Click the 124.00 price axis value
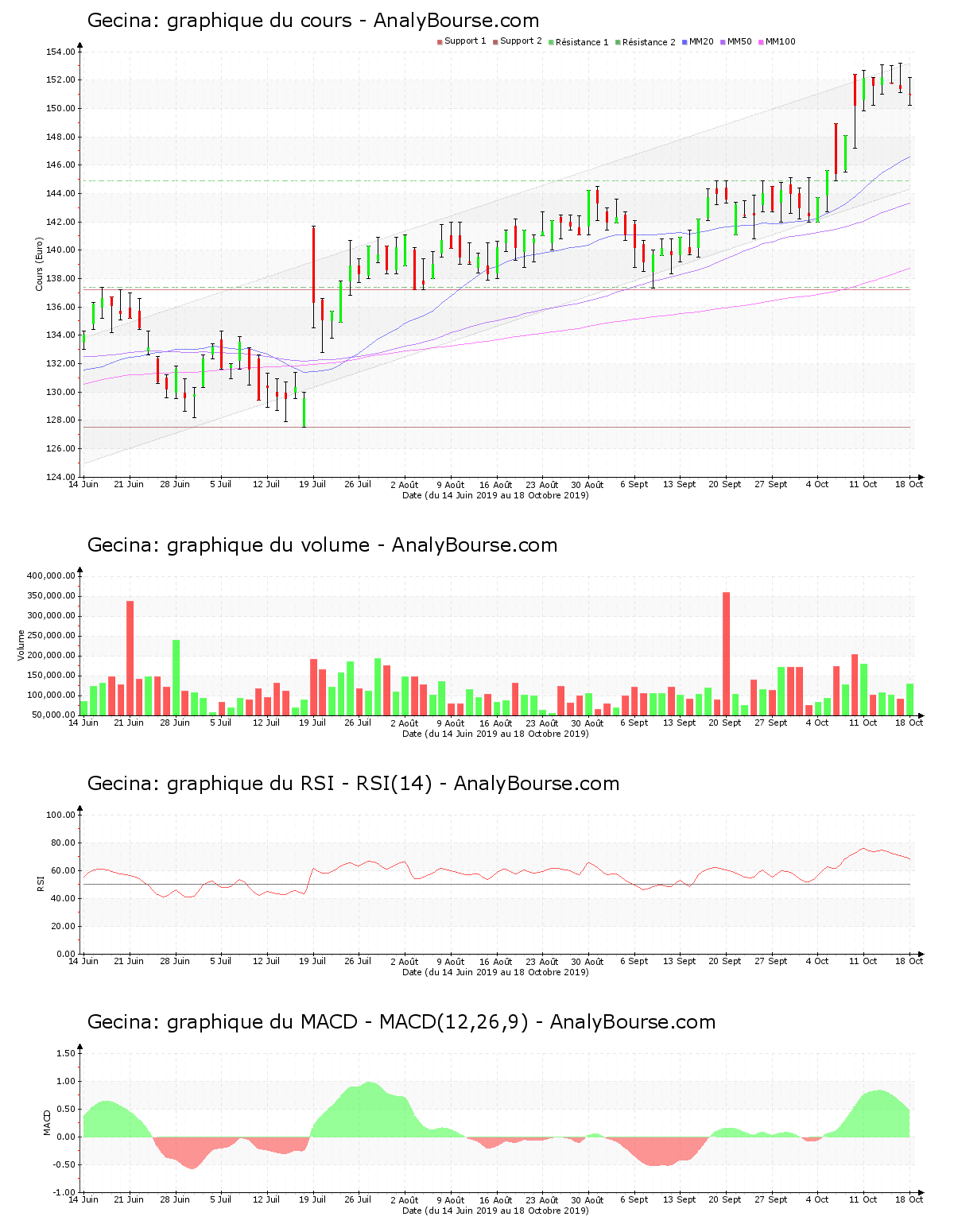This screenshot has width=954, height=1232. tap(60, 477)
